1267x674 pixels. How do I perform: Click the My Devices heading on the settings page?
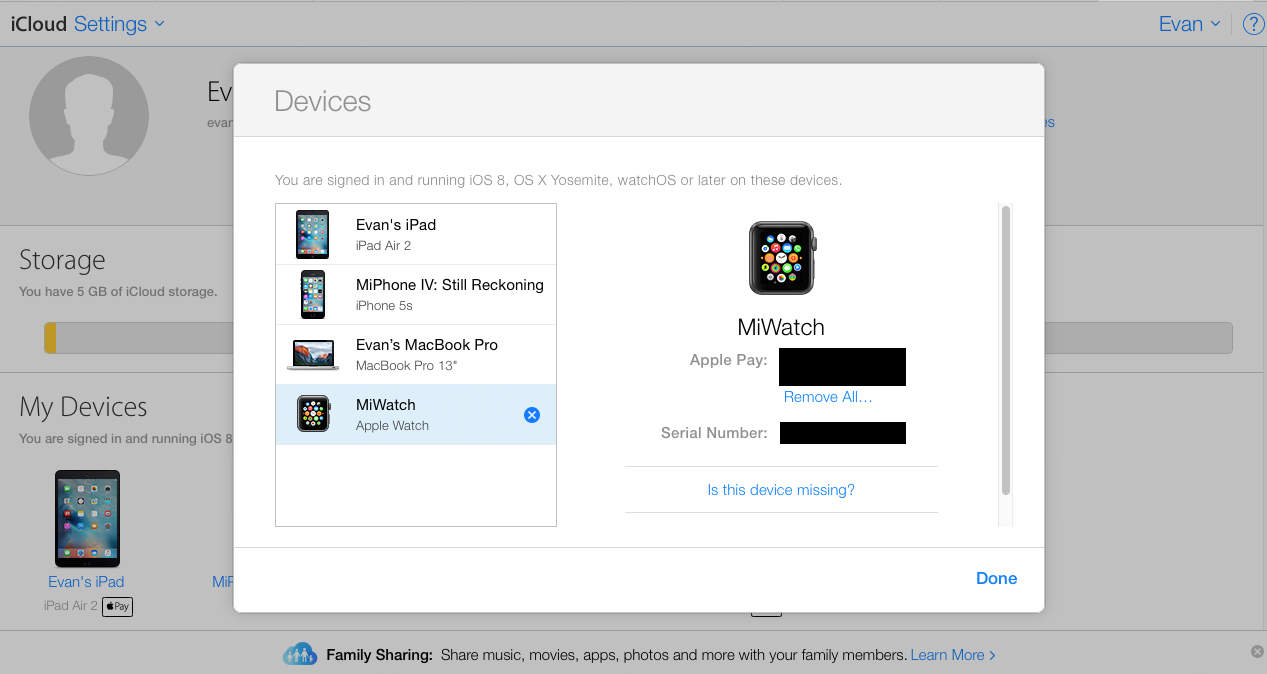[x=83, y=407]
